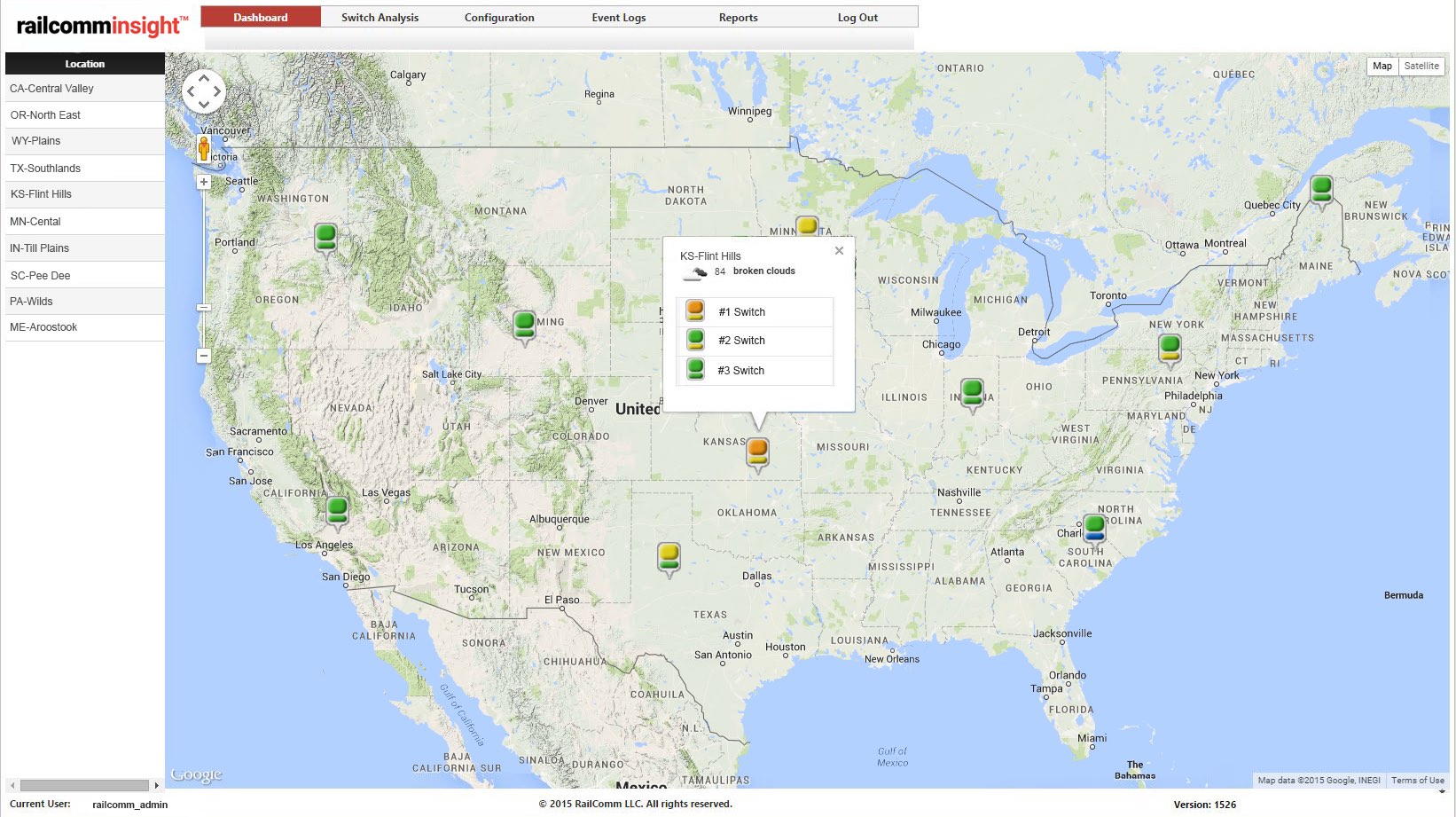Click the orange marker in Kansas

[x=757, y=454]
